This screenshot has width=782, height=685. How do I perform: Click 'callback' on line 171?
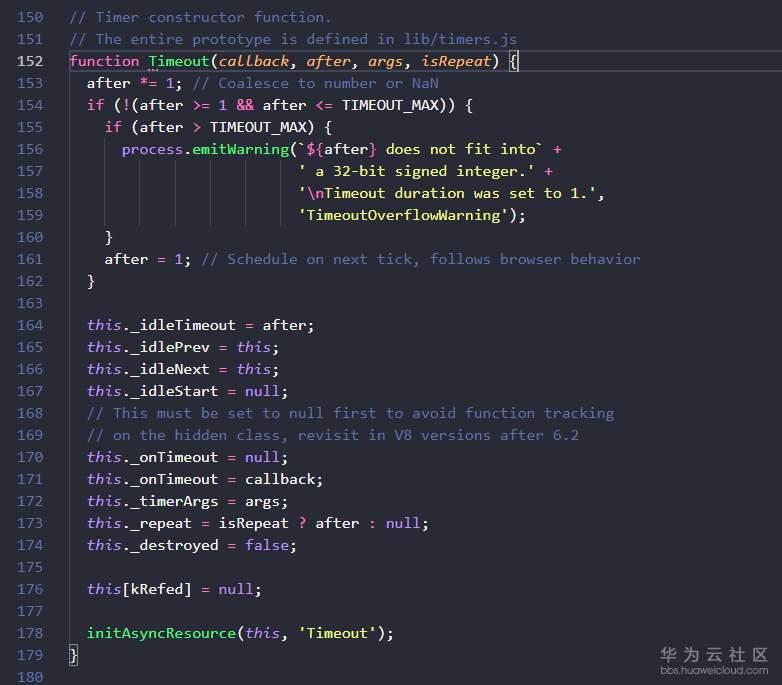[280, 479]
